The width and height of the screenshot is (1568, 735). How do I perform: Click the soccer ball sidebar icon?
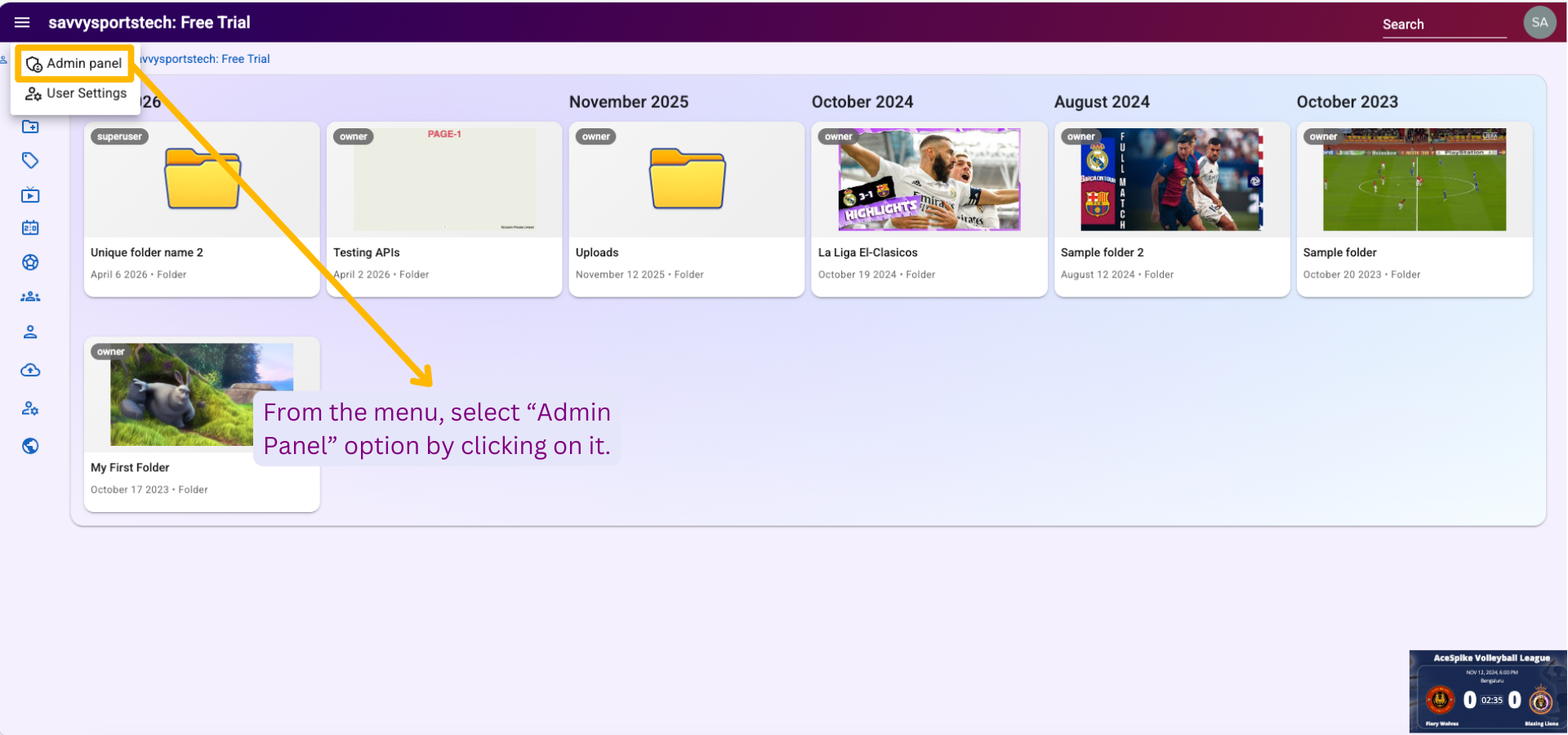pos(30,262)
